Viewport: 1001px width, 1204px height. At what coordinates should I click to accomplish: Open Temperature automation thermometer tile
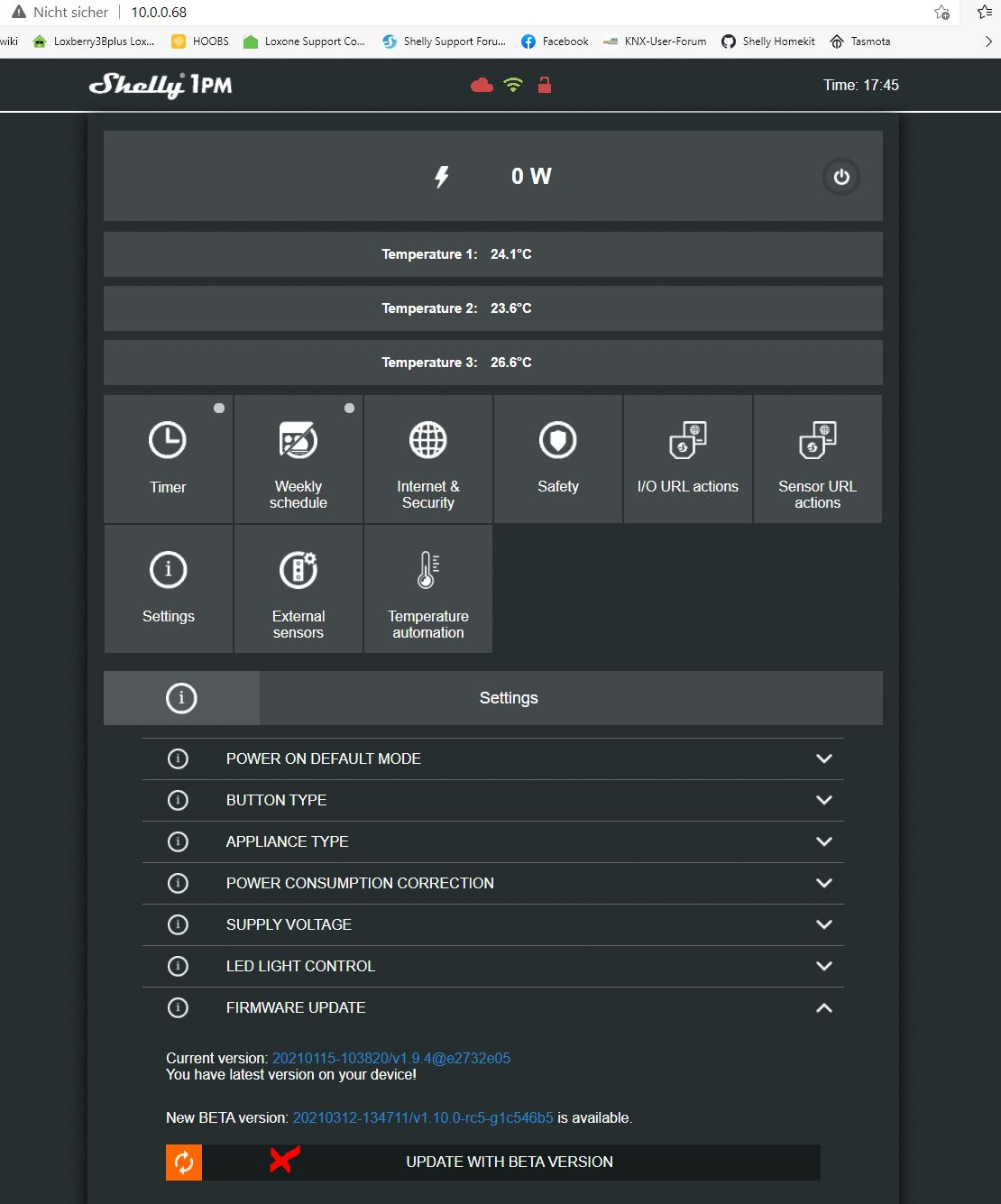click(427, 589)
